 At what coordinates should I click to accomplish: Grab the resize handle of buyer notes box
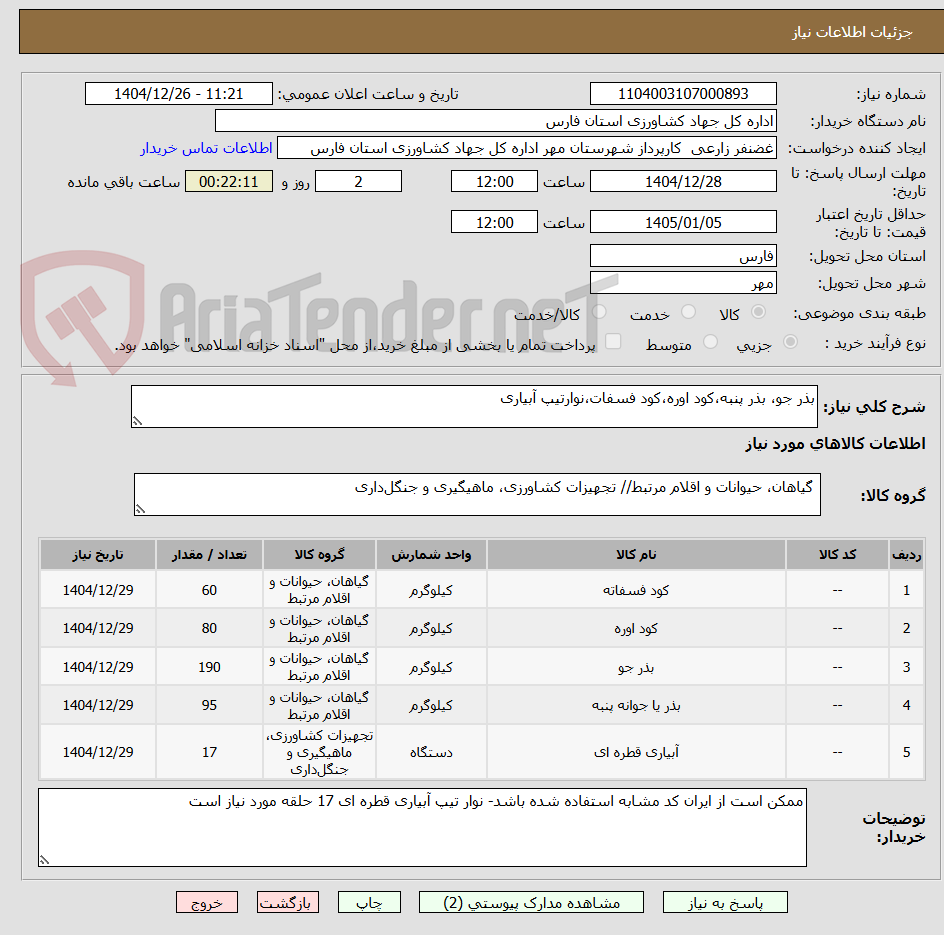[x=45, y=860]
